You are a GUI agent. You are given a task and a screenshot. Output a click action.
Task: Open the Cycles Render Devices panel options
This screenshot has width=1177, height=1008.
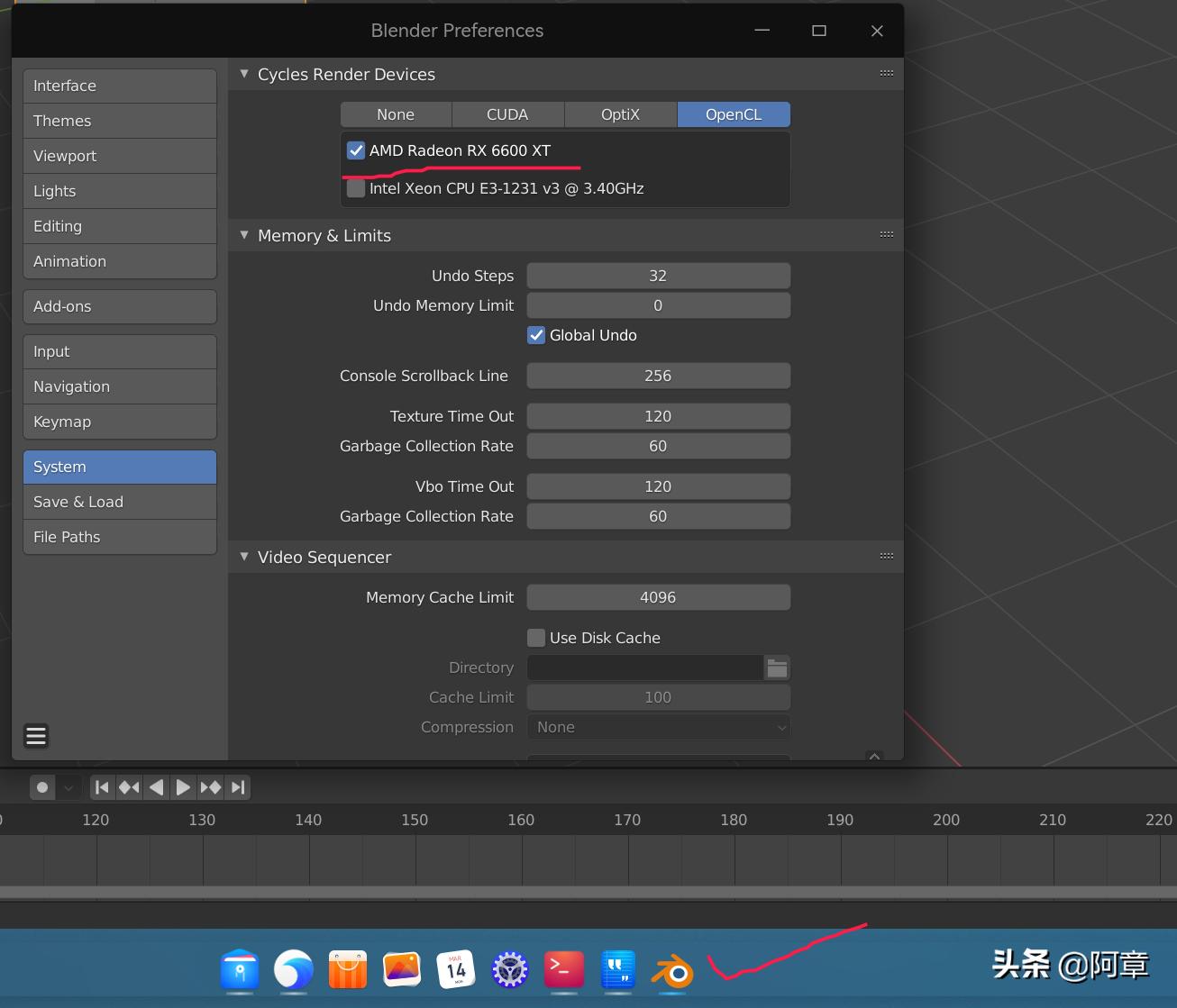(x=886, y=74)
